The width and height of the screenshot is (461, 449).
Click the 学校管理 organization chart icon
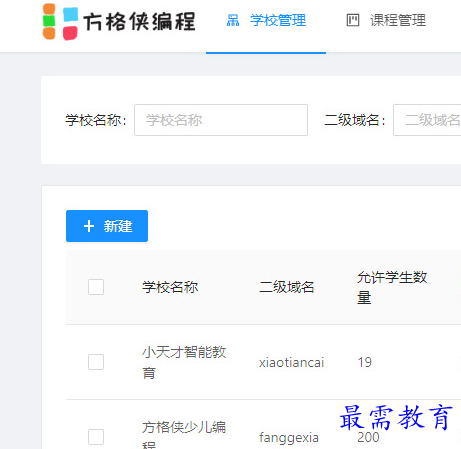[x=233, y=20]
